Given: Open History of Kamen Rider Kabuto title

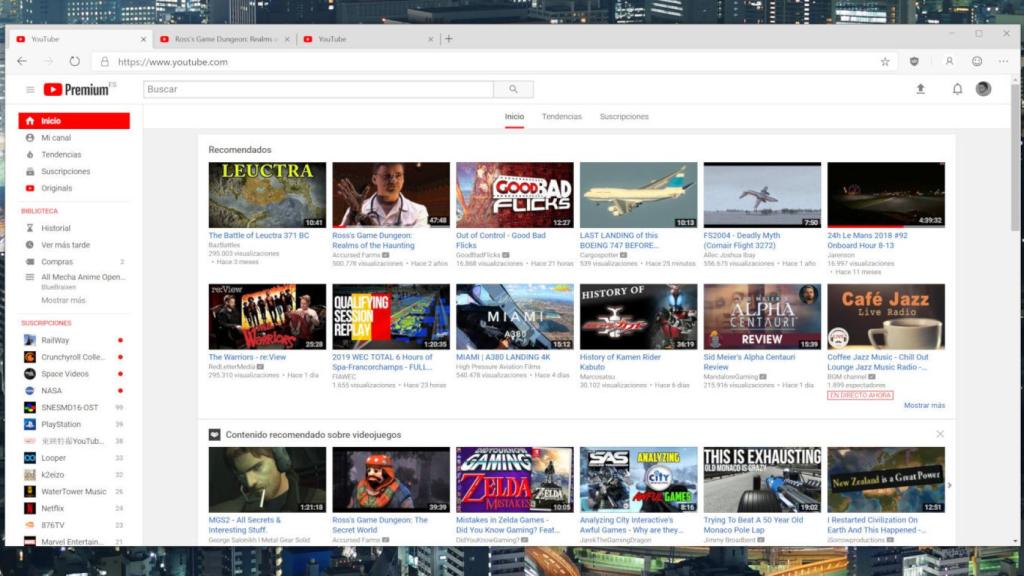Looking at the screenshot, I should (620, 362).
